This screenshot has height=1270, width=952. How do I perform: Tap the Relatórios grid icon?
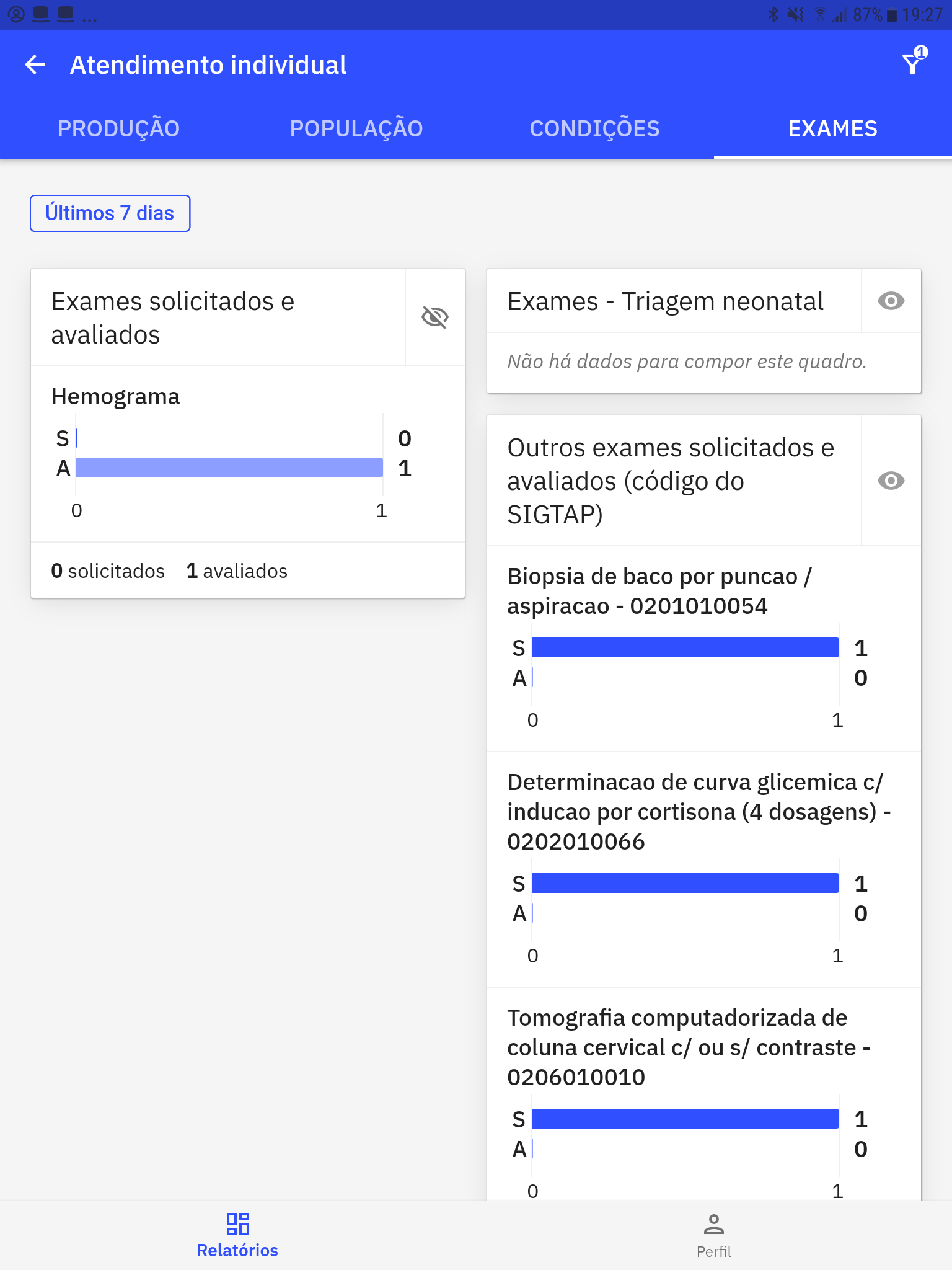pyautogui.click(x=237, y=1223)
